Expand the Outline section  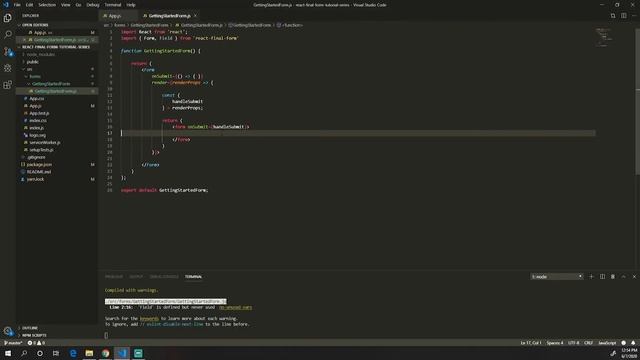point(57,328)
